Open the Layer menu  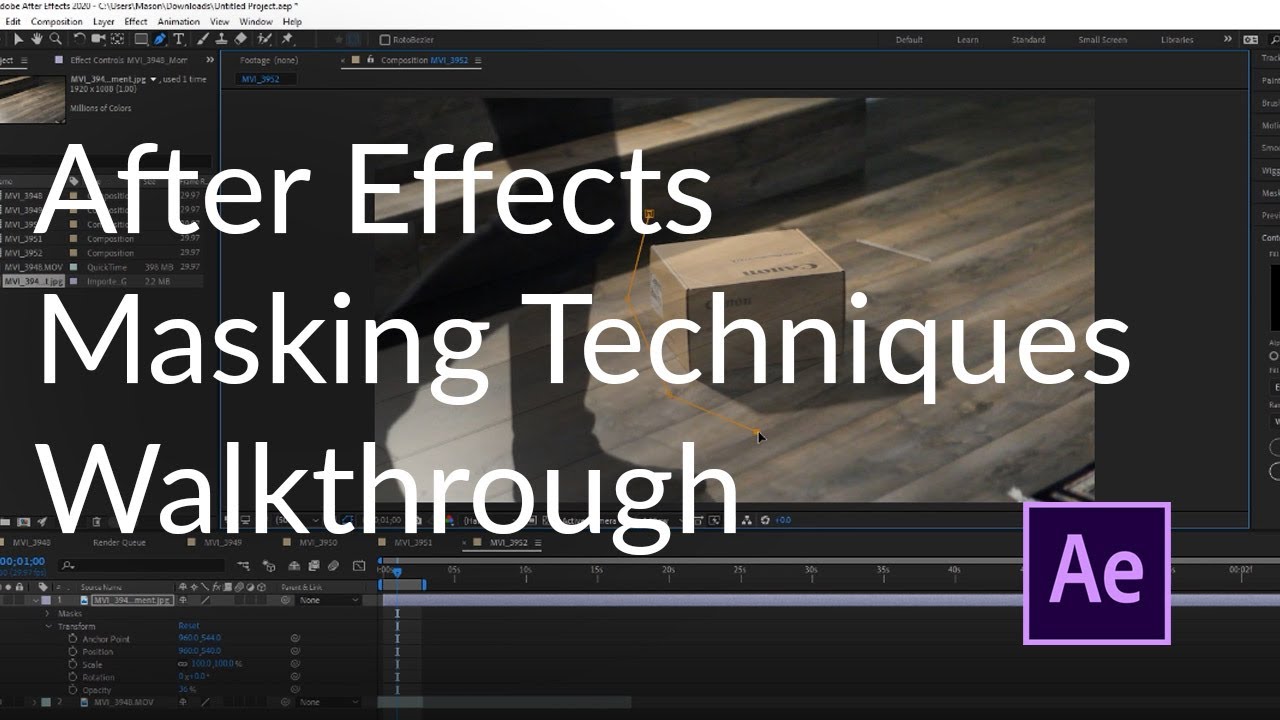click(x=103, y=21)
